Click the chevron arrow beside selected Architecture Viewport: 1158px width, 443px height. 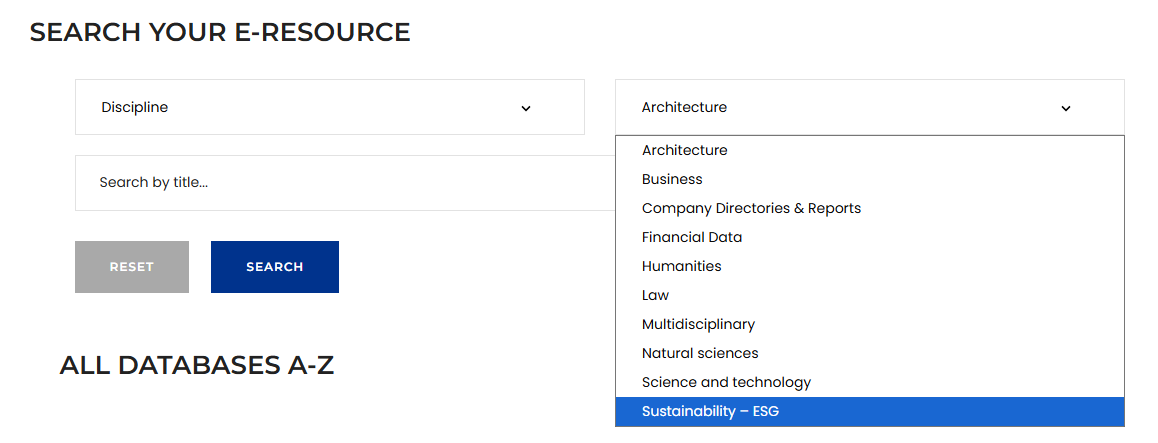point(1066,108)
